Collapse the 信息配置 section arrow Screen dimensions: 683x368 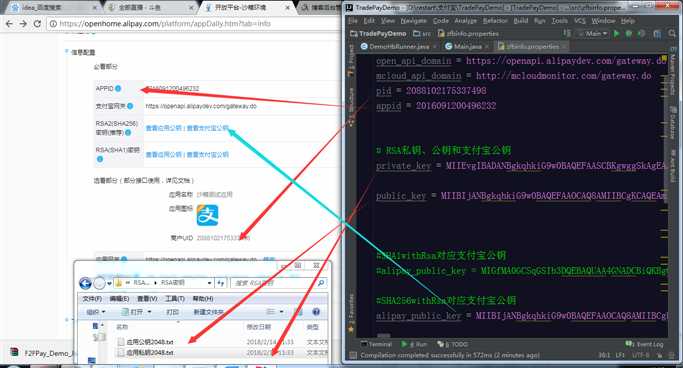(67, 52)
